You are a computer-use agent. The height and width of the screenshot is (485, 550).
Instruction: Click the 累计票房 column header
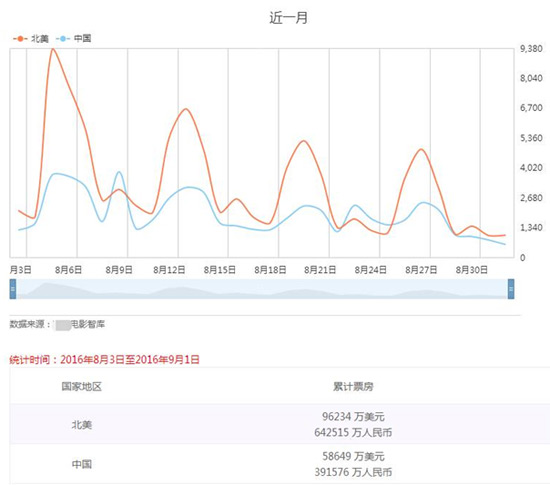tap(353, 386)
